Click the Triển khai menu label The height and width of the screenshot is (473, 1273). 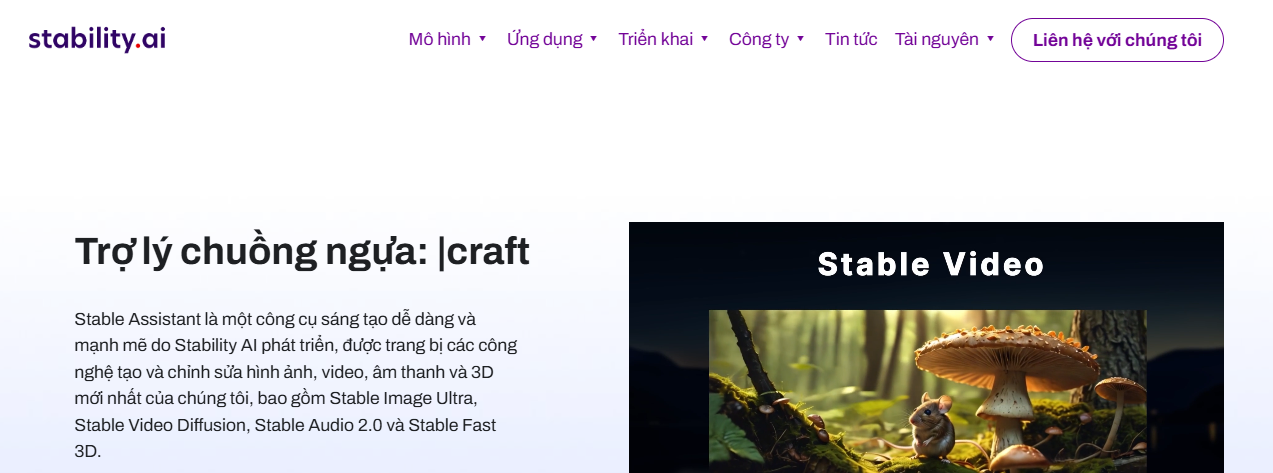click(x=655, y=39)
